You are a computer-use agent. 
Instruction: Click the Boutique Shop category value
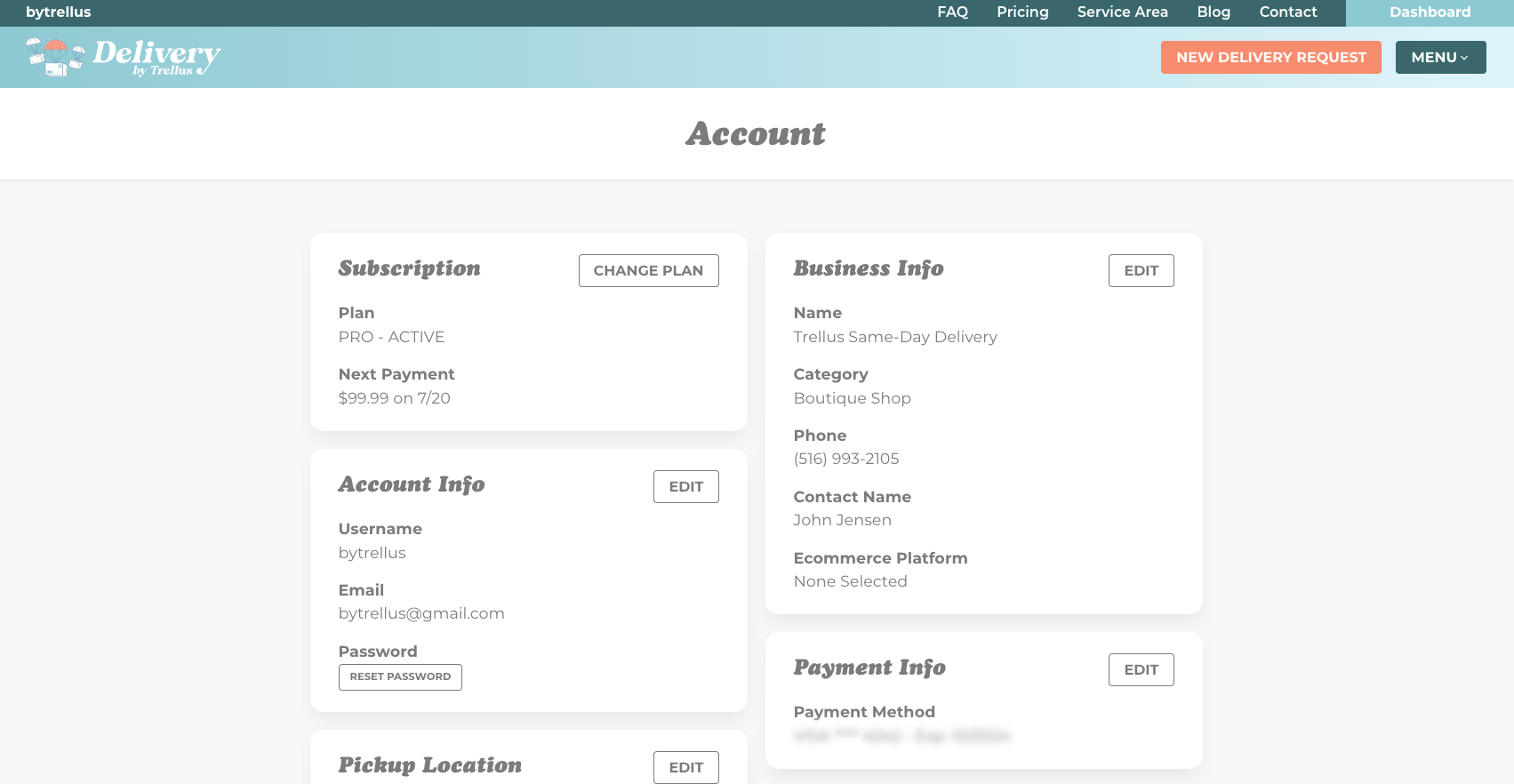[852, 398]
